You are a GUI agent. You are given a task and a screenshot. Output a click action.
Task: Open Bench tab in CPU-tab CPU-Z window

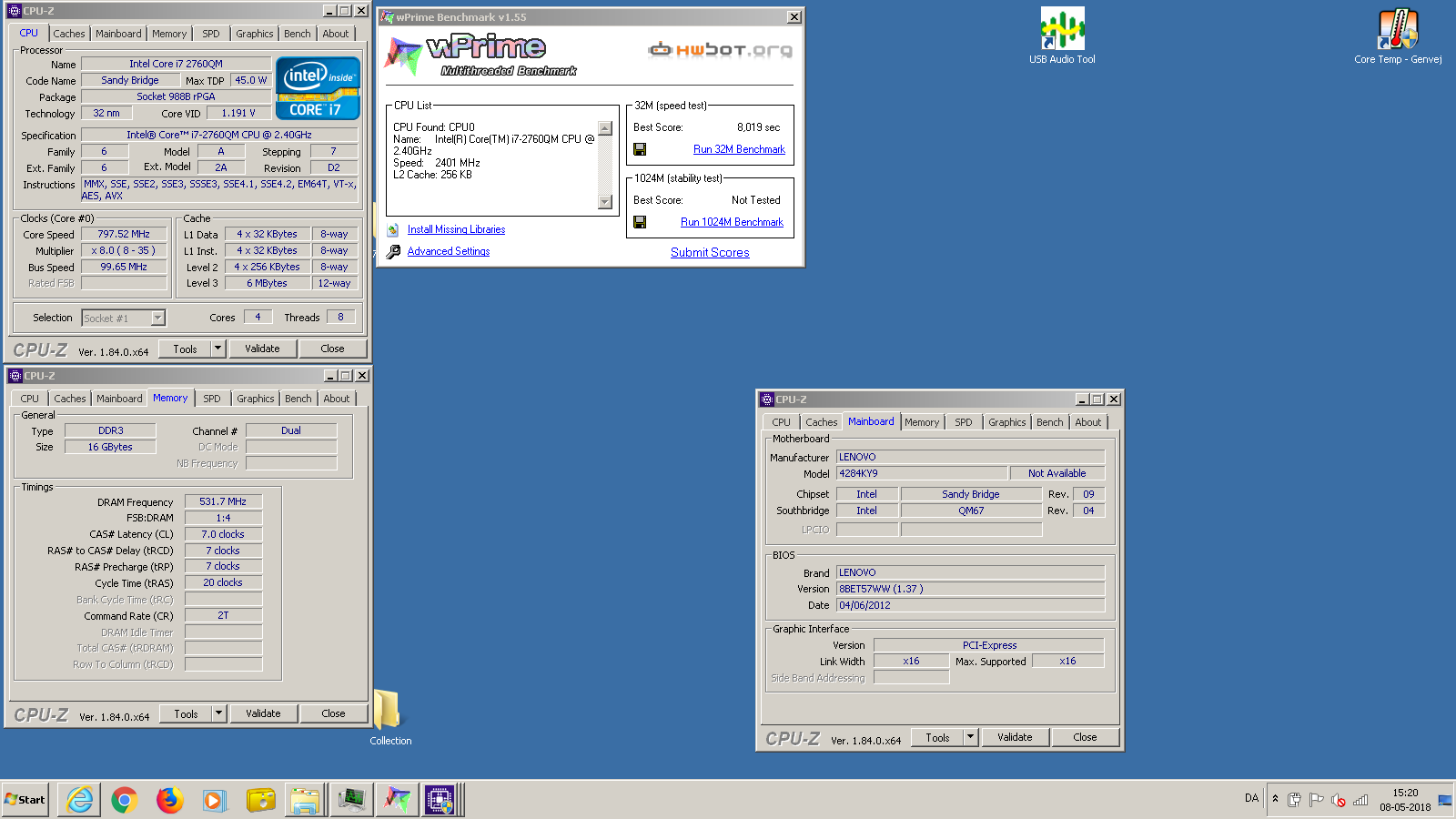coord(298,34)
